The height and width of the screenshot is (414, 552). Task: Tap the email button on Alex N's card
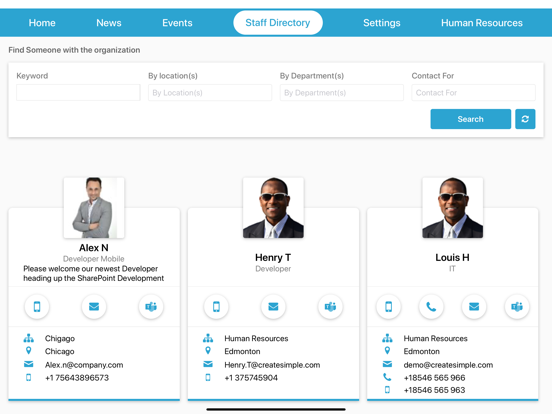click(94, 307)
